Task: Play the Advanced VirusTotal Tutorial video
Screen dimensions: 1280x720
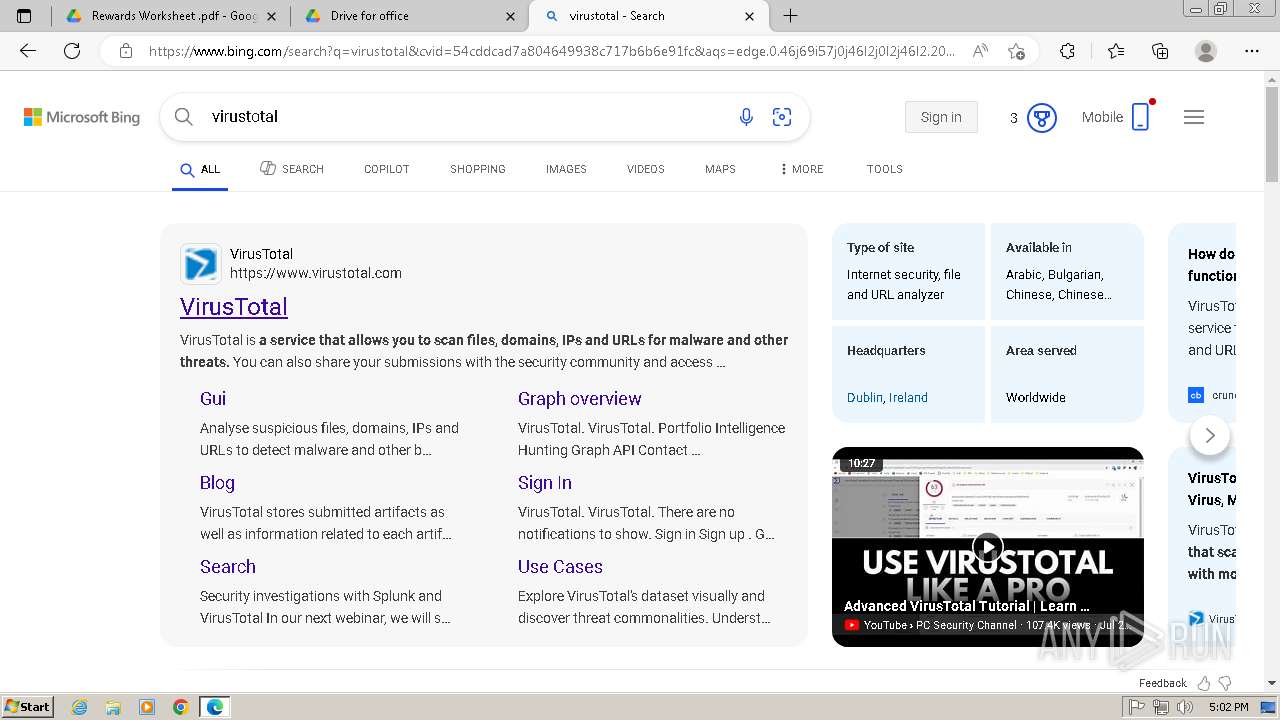Action: pyautogui.click(x=988, y=547)
